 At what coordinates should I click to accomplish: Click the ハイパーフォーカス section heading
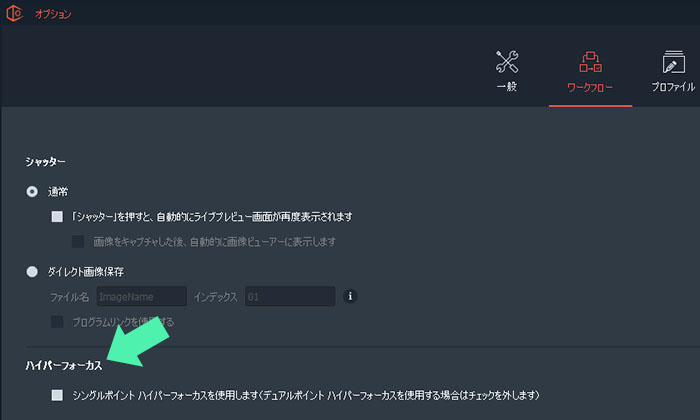click(x=64, y=366)
